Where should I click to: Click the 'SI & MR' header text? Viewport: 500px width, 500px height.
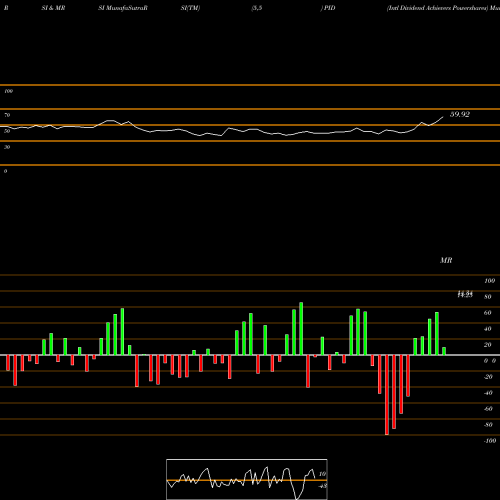[53, 8]
